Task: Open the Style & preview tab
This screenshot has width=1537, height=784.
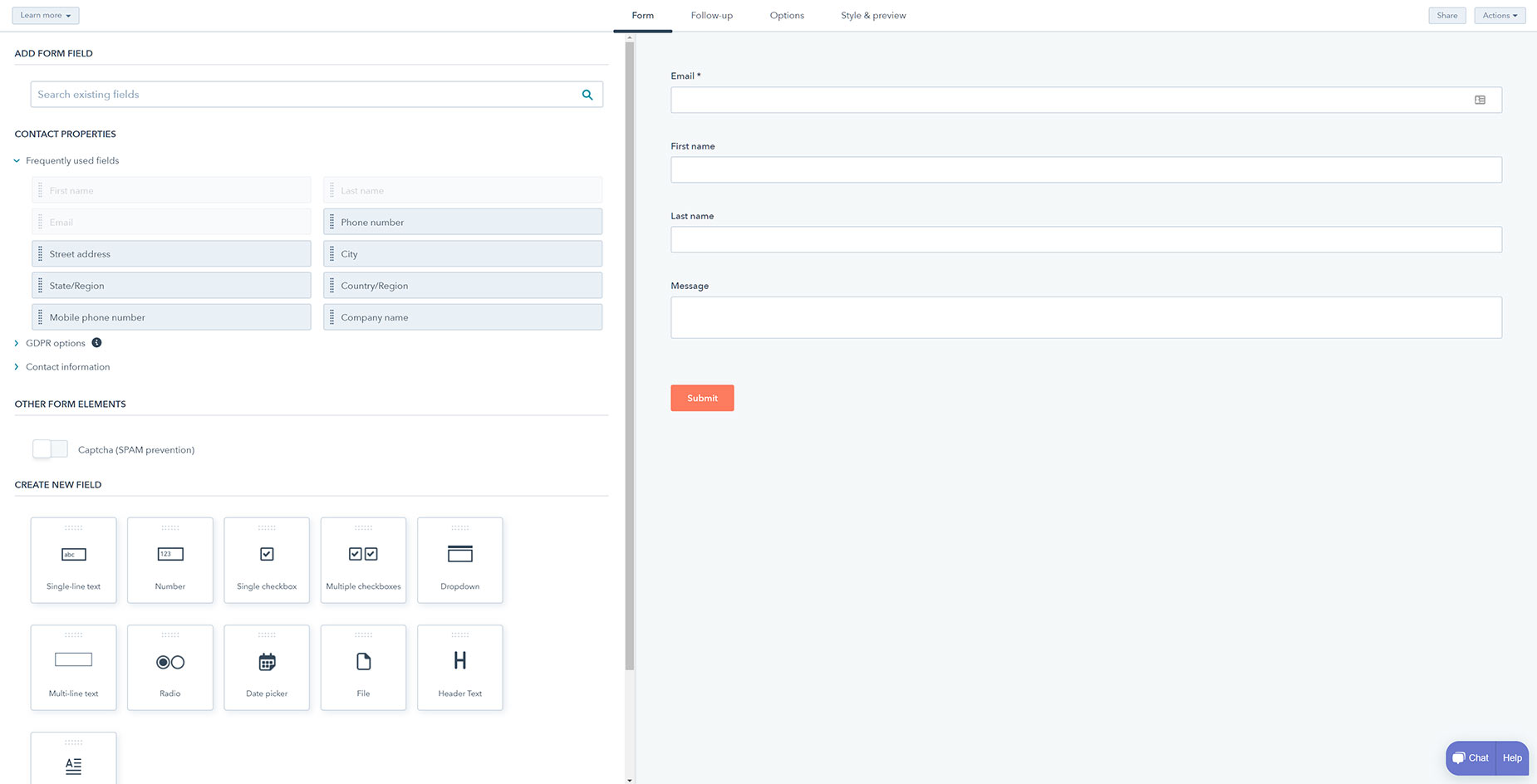Action: (x=873, y=15)
